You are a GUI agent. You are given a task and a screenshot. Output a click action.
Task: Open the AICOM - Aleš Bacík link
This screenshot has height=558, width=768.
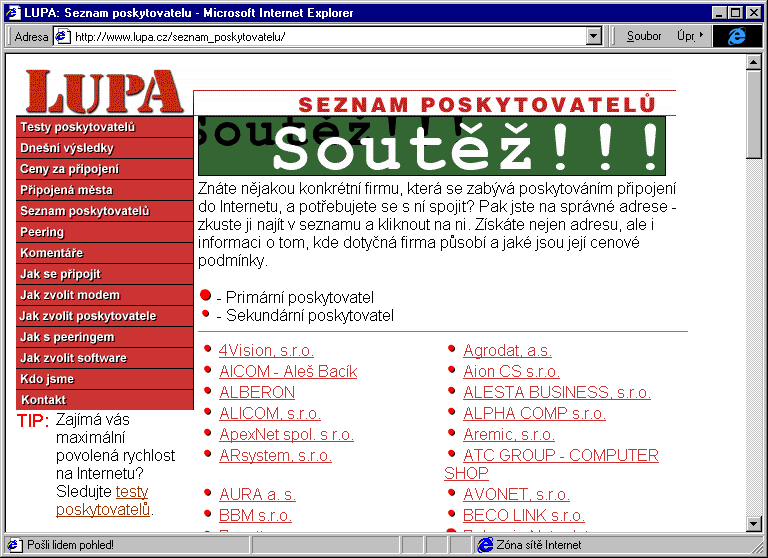288,371
